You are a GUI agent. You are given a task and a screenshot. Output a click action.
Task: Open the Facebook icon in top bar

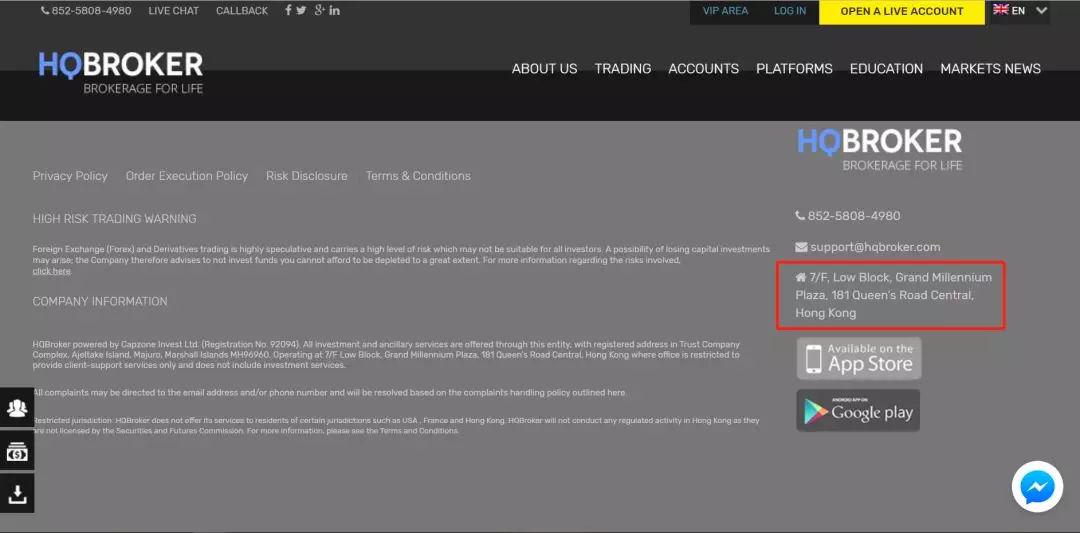tap(289, 10)
